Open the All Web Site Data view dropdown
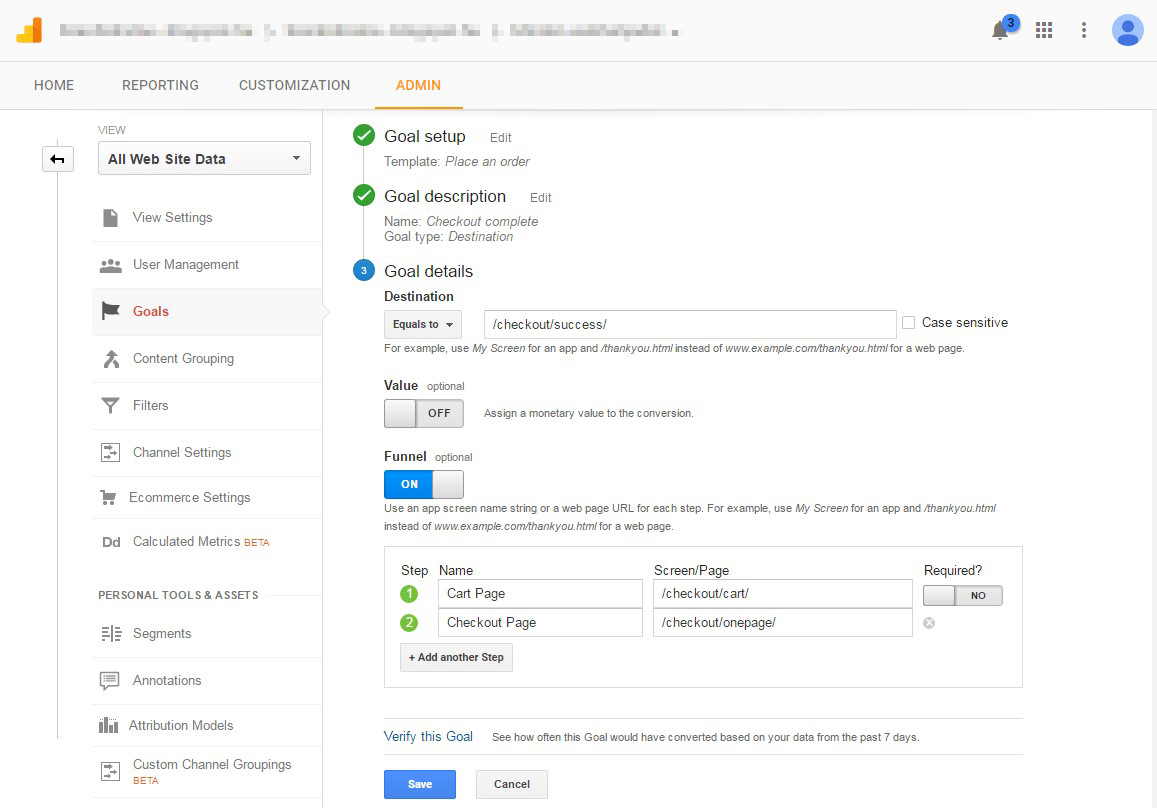Viewport: 1157px width, 808px height. (204, 159)
